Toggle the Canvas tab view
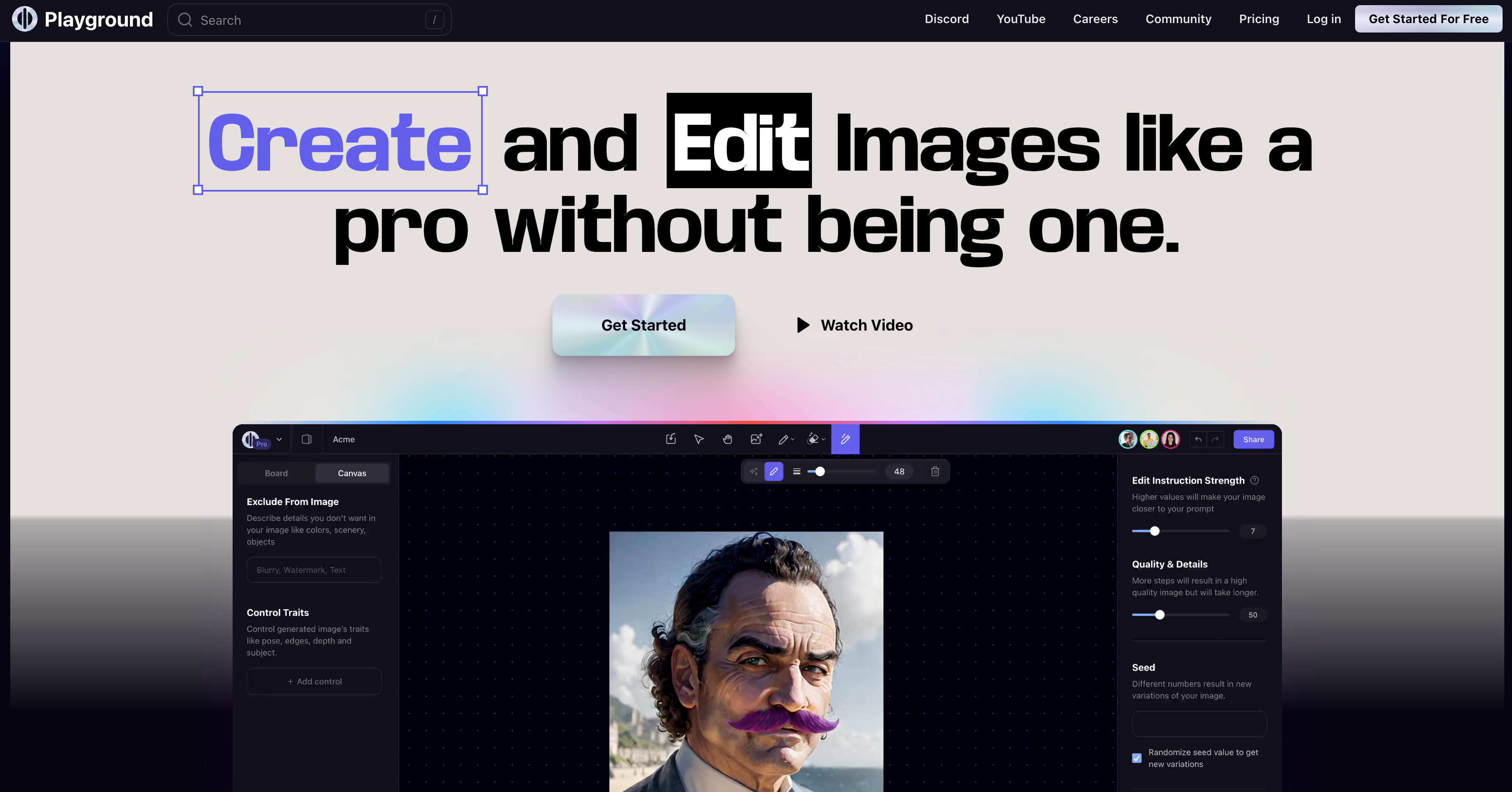 [351, 472]
